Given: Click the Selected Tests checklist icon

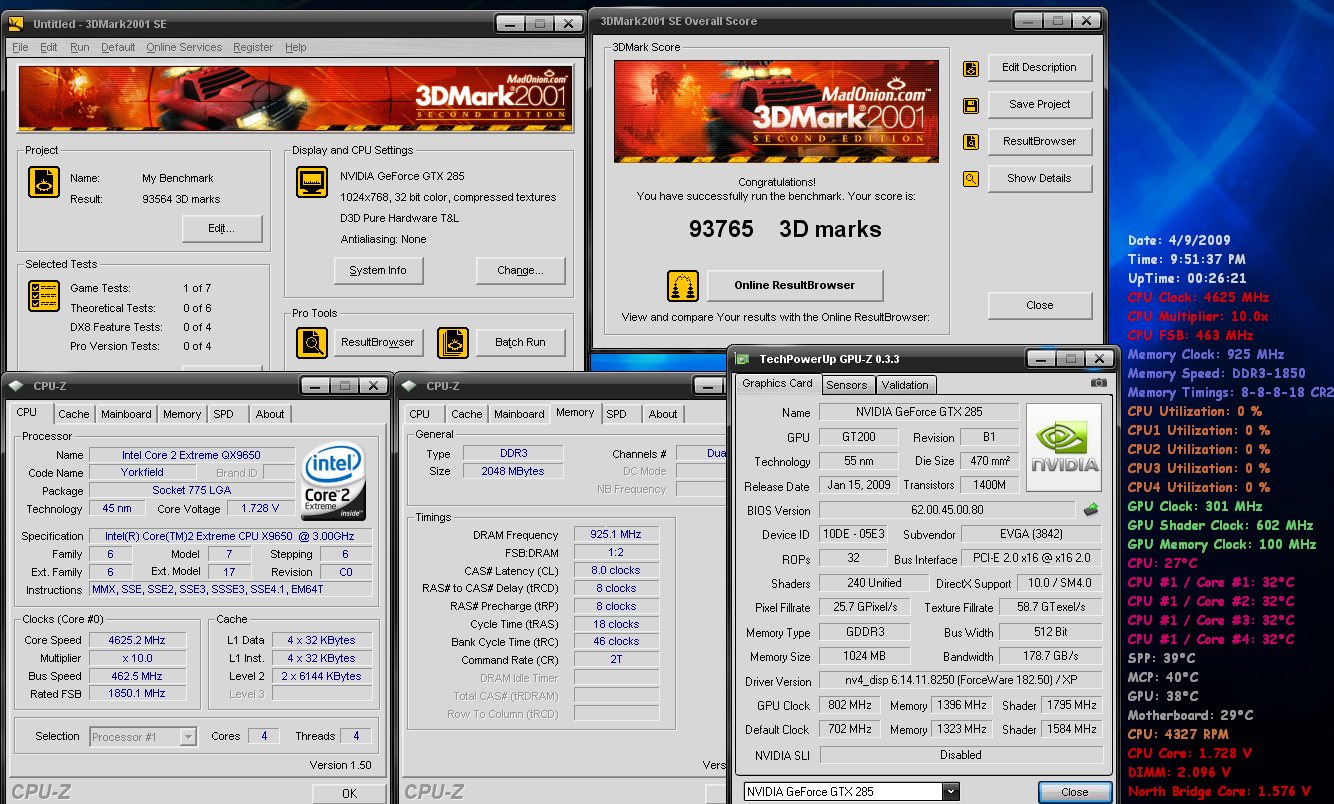Looking at the screenshot, I should coord(43,295).
